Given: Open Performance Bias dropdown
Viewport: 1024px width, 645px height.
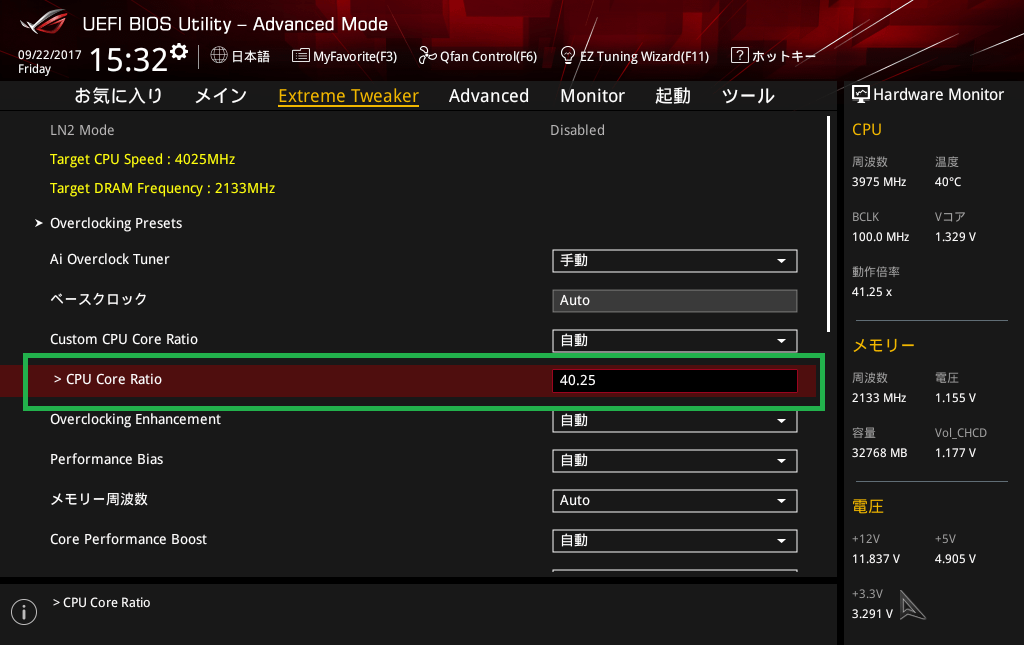Looking at the screenshot, I should (675, 461).
